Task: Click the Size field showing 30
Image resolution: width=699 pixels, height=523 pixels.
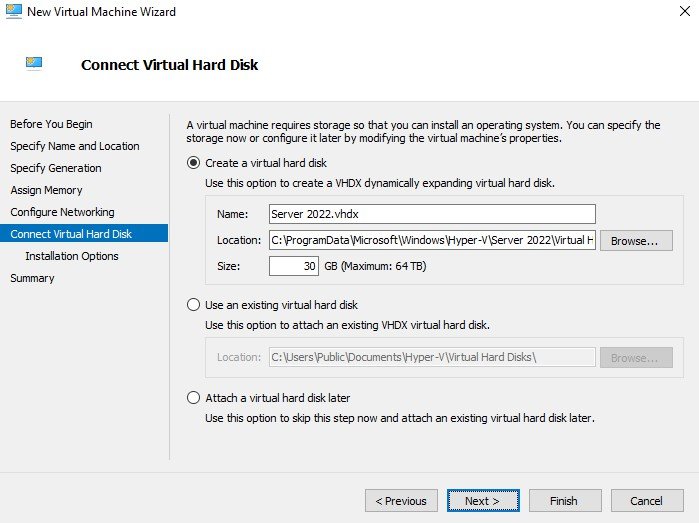Action: (x=294, y=266)
